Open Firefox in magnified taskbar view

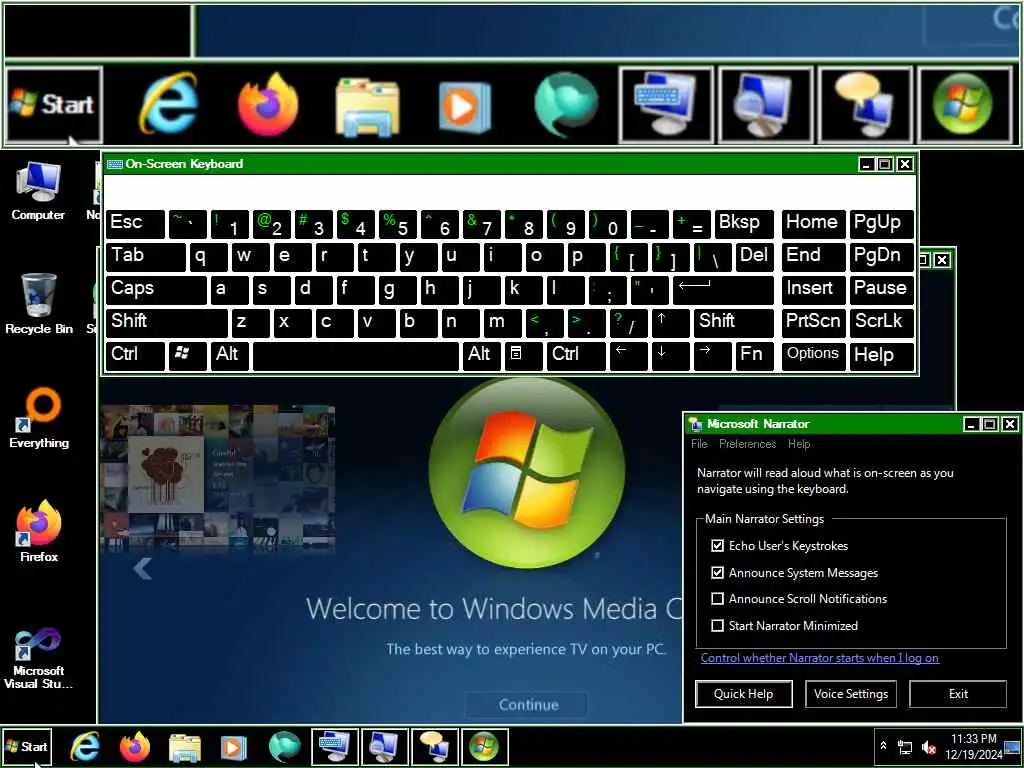[x=268, y=104]
